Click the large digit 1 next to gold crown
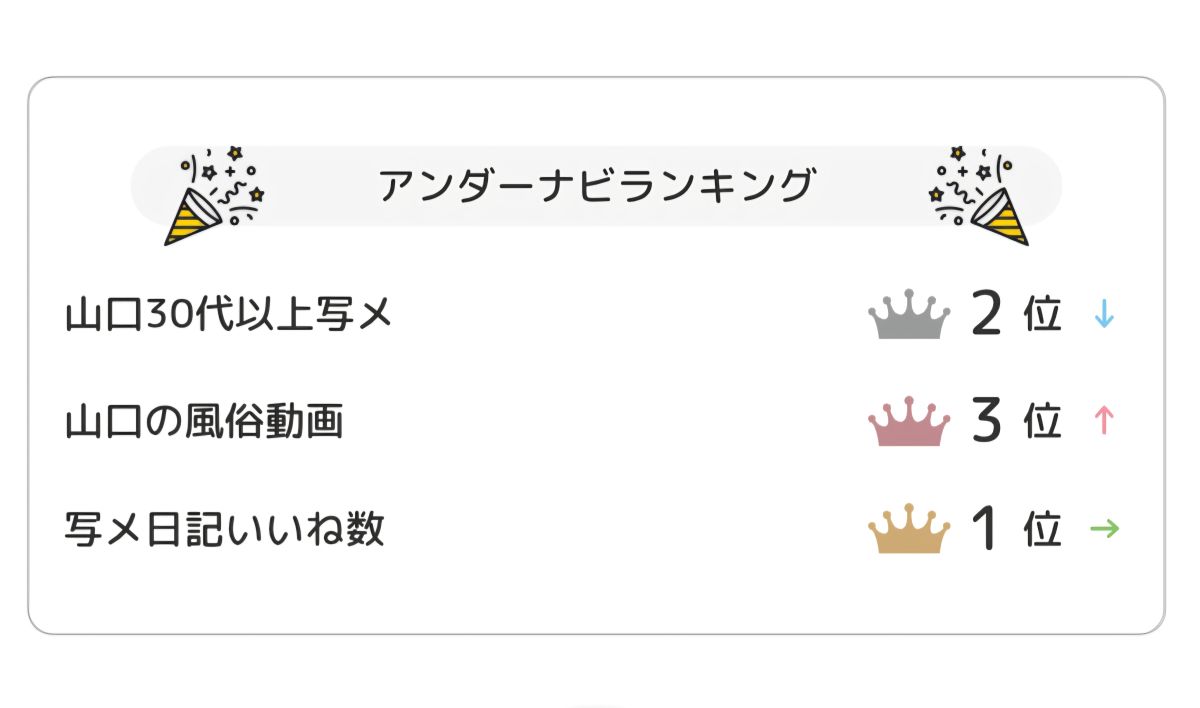Viewport: 1200px width, 708px height. pyautogui.click(x=986, y=529)
